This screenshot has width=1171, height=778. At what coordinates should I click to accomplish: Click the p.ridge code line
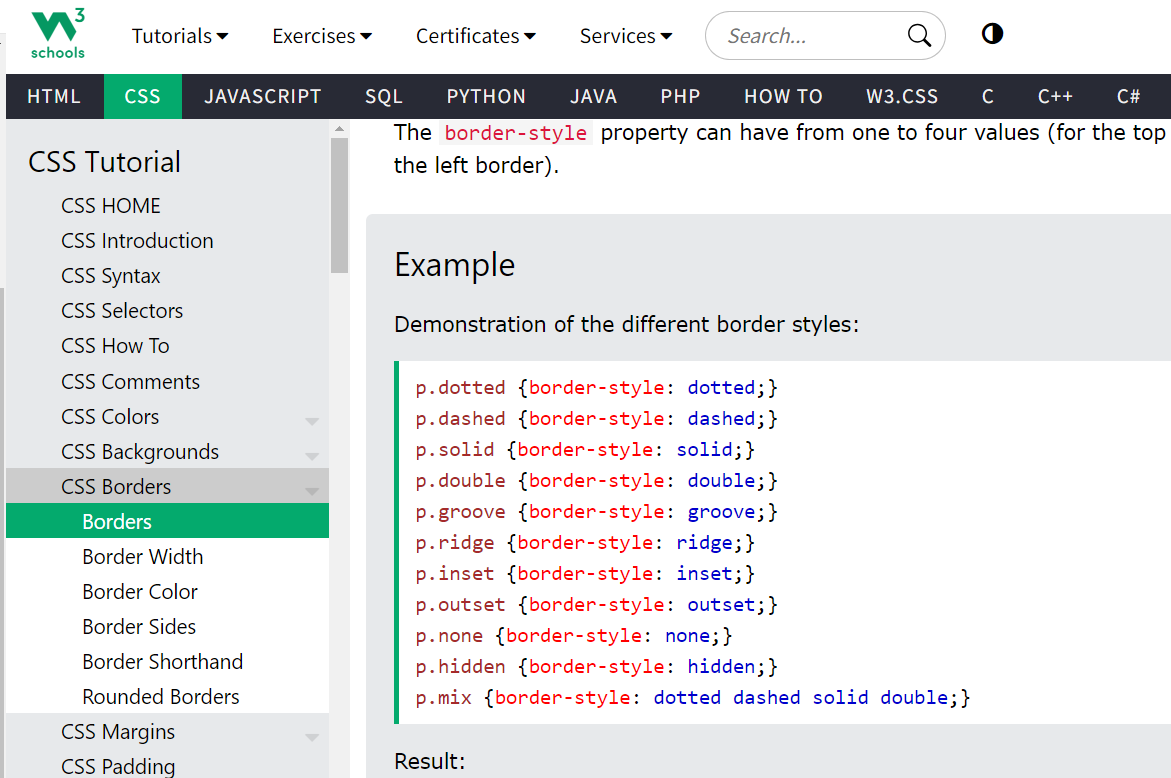[585, 543]
